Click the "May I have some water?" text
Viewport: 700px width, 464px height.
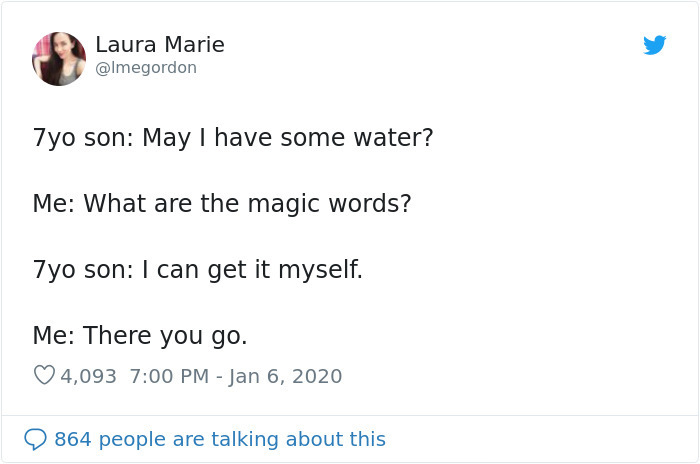tap(287, 137)
